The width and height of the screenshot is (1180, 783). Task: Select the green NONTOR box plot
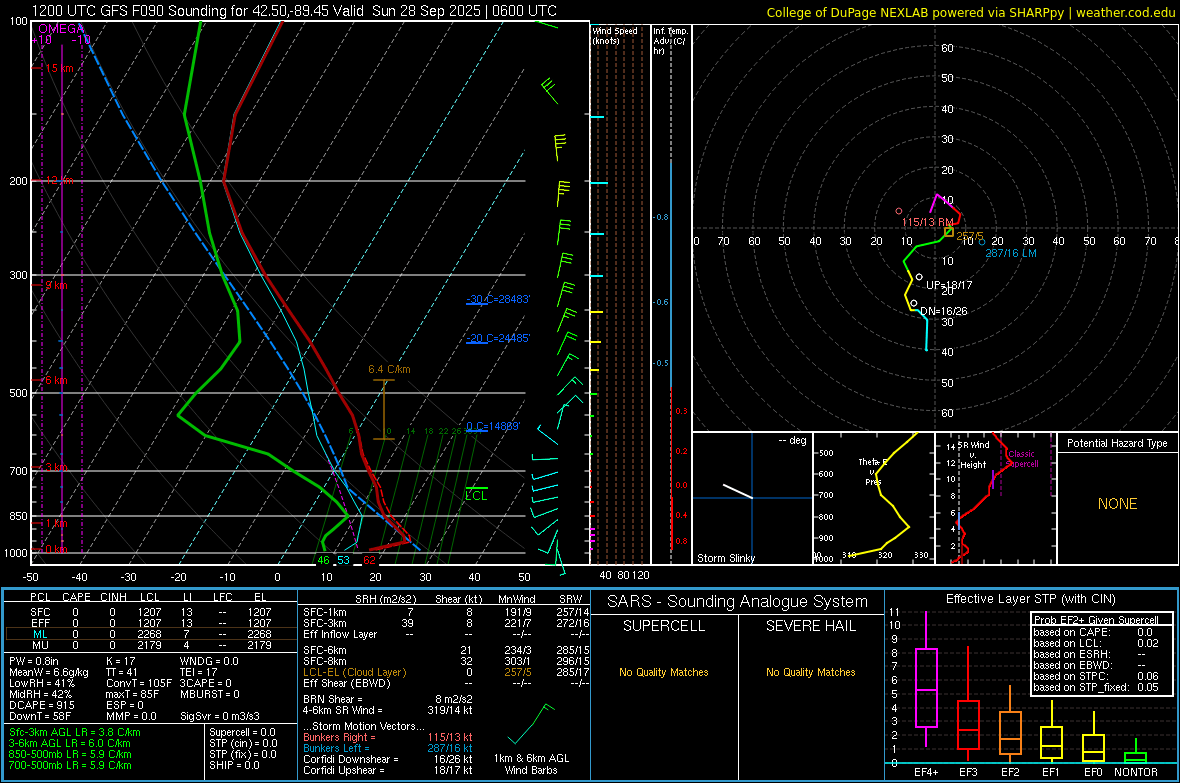[1136, 751]
